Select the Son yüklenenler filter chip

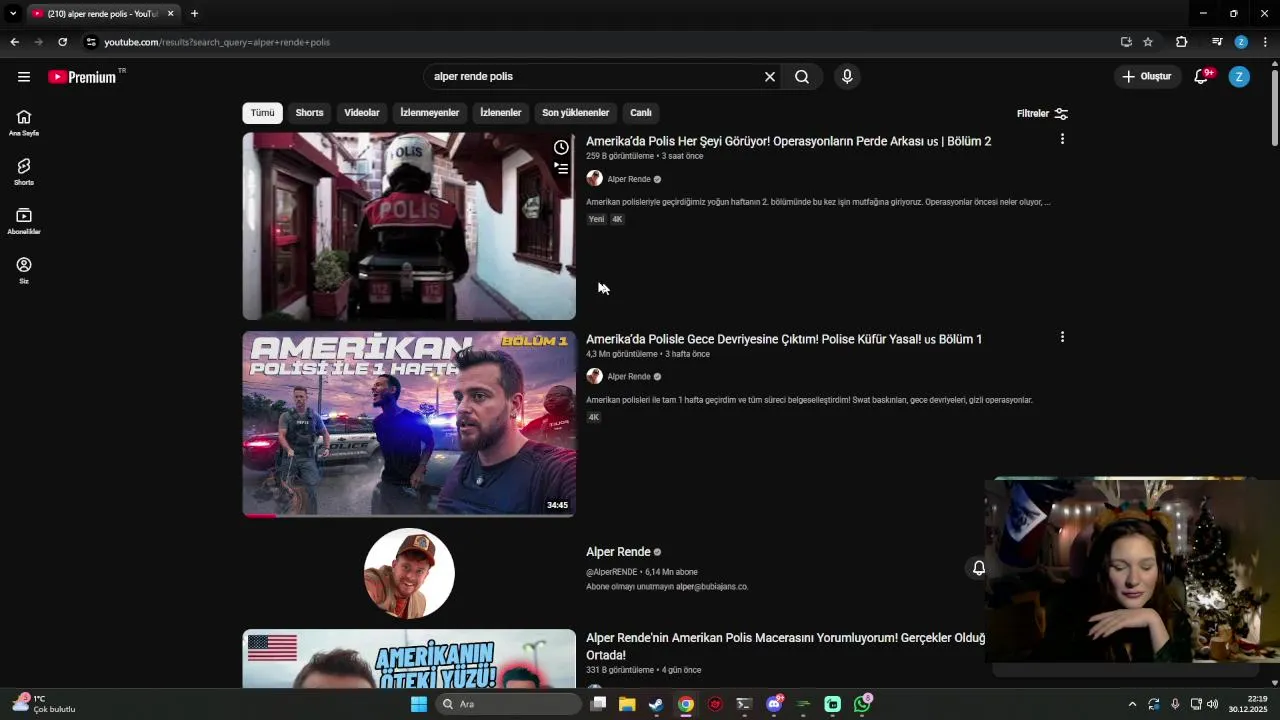576,113
